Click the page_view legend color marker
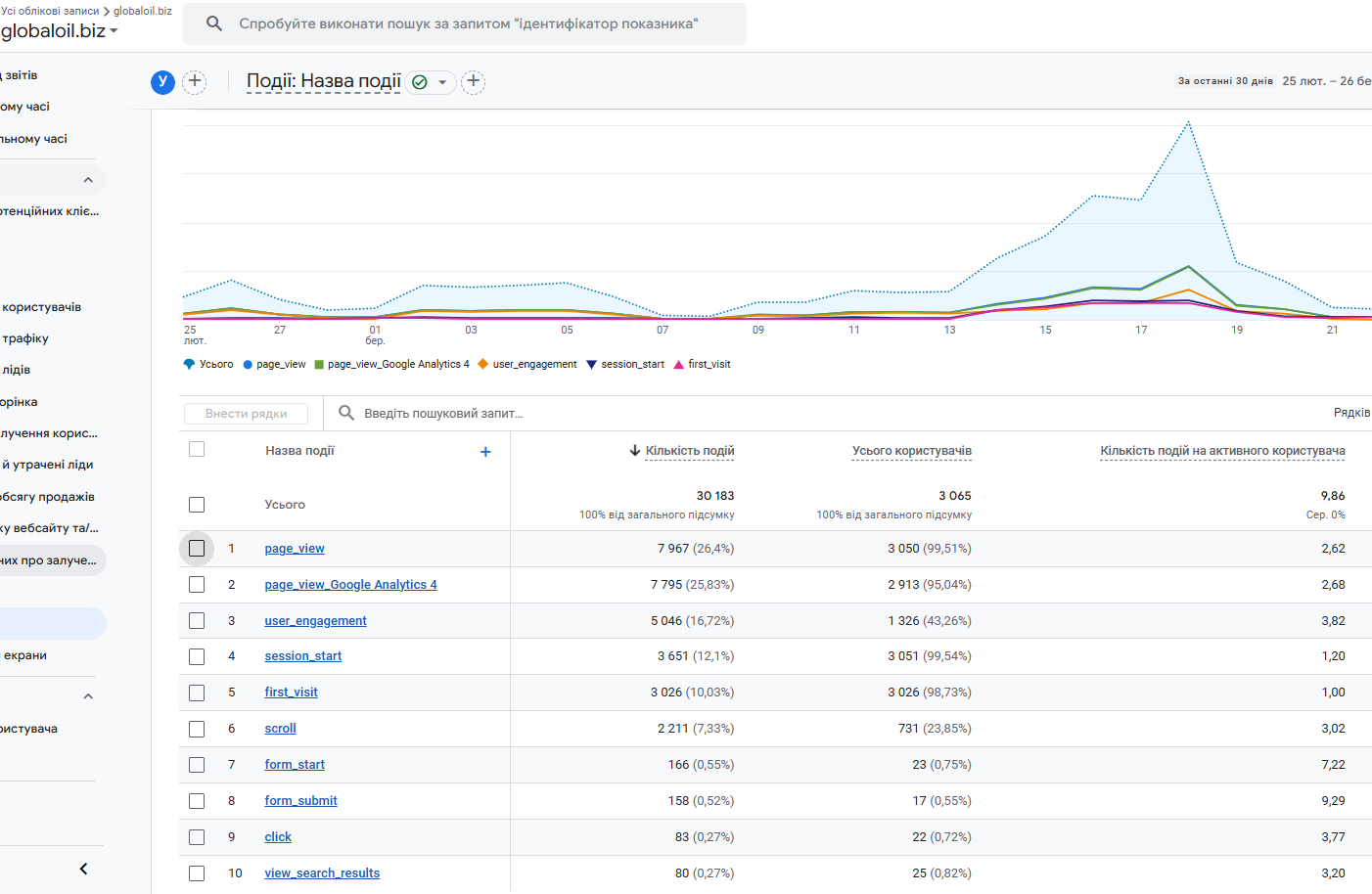 pyautogui.click(x=249, y=364)
